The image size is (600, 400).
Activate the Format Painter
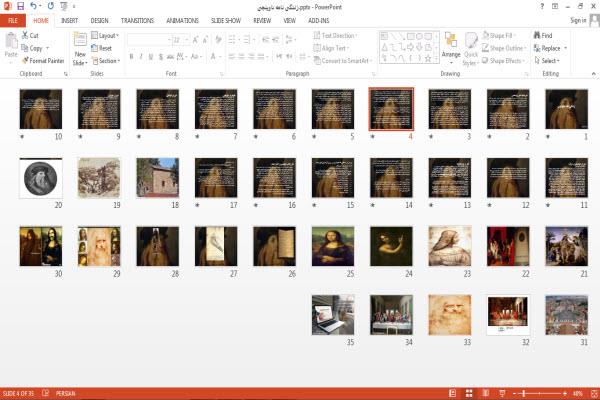[43, 60]
